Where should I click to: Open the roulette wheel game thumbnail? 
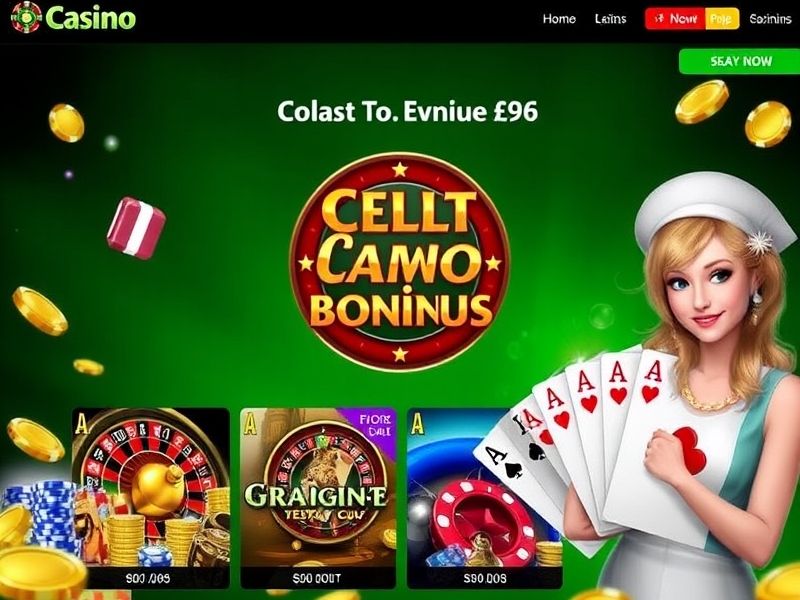click(151, 498)
